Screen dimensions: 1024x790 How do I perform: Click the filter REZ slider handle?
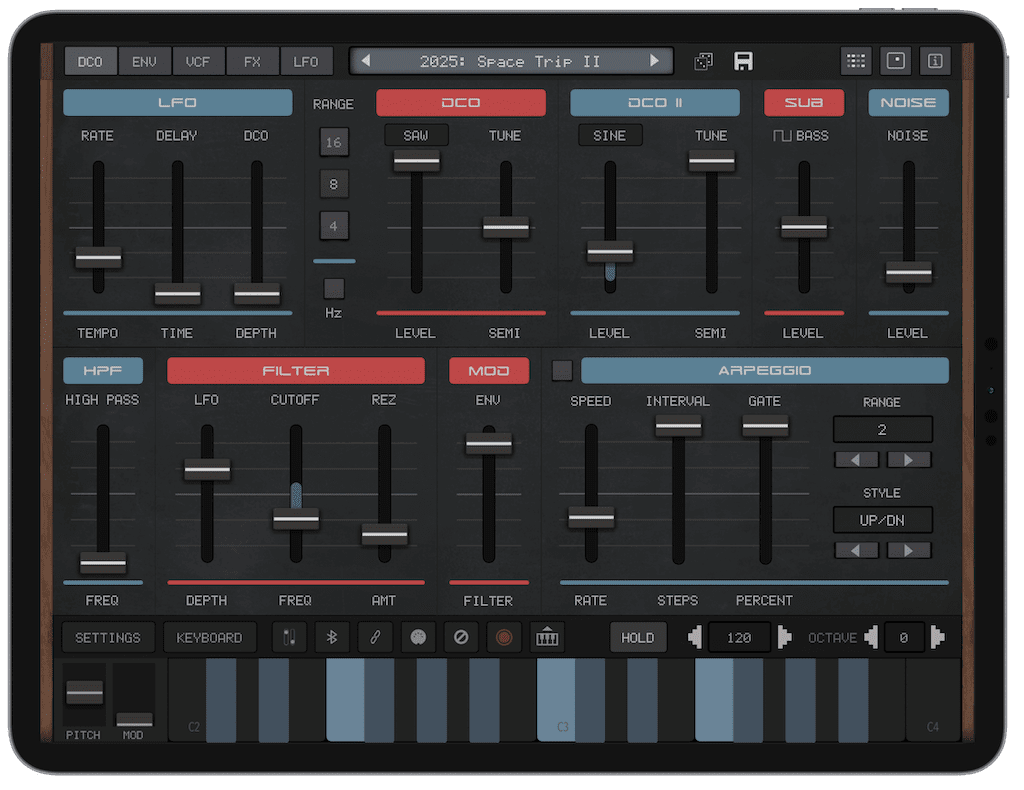click(385, 534)
